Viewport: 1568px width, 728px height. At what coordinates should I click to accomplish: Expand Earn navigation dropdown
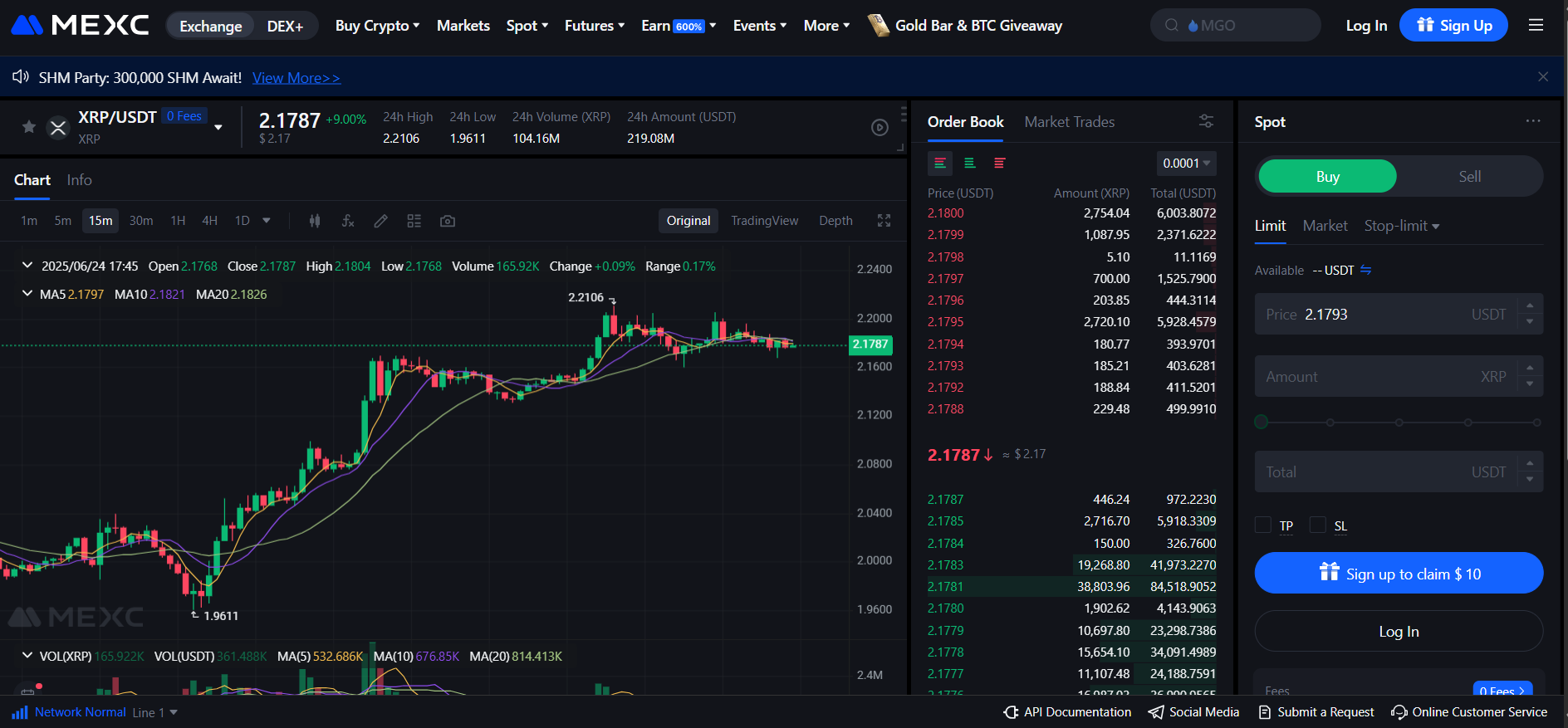[679, 26]
